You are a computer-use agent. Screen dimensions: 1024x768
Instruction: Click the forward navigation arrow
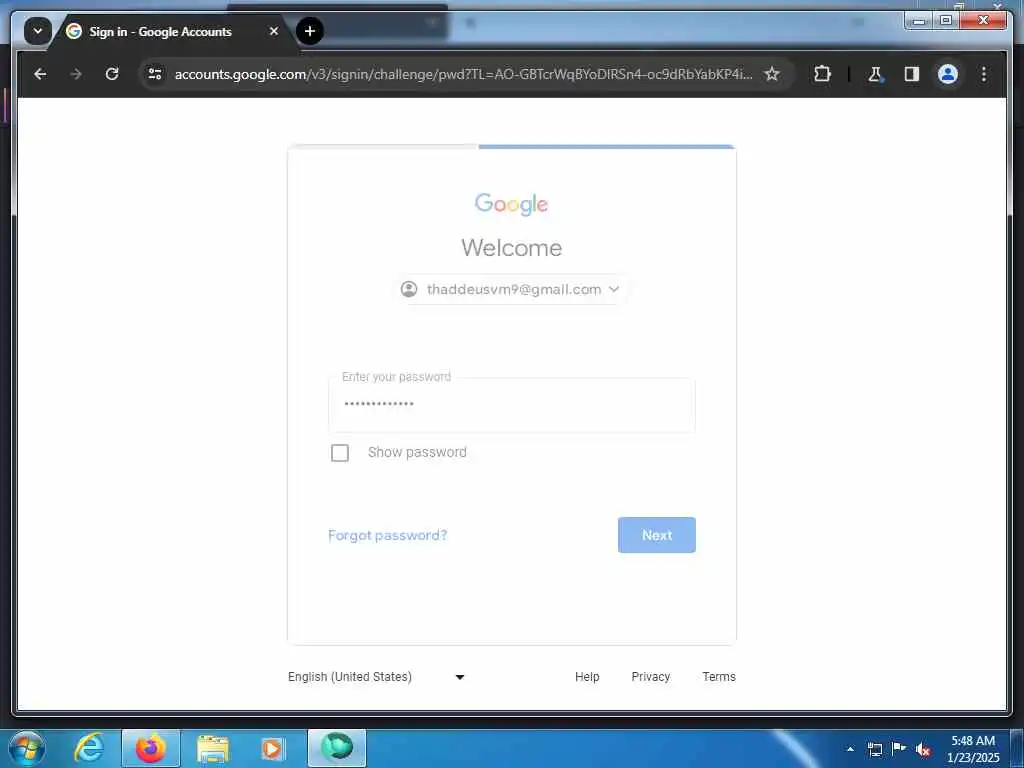click(x=76, y=74)
